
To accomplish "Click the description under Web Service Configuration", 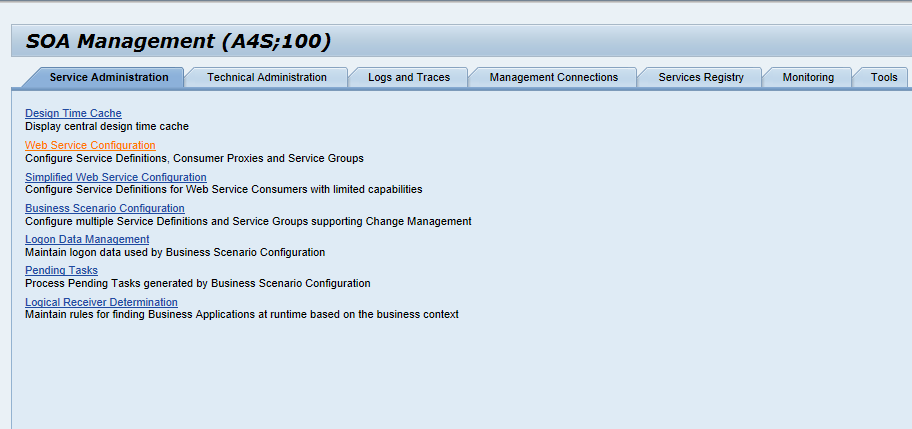I will click(x=194, y=158).
